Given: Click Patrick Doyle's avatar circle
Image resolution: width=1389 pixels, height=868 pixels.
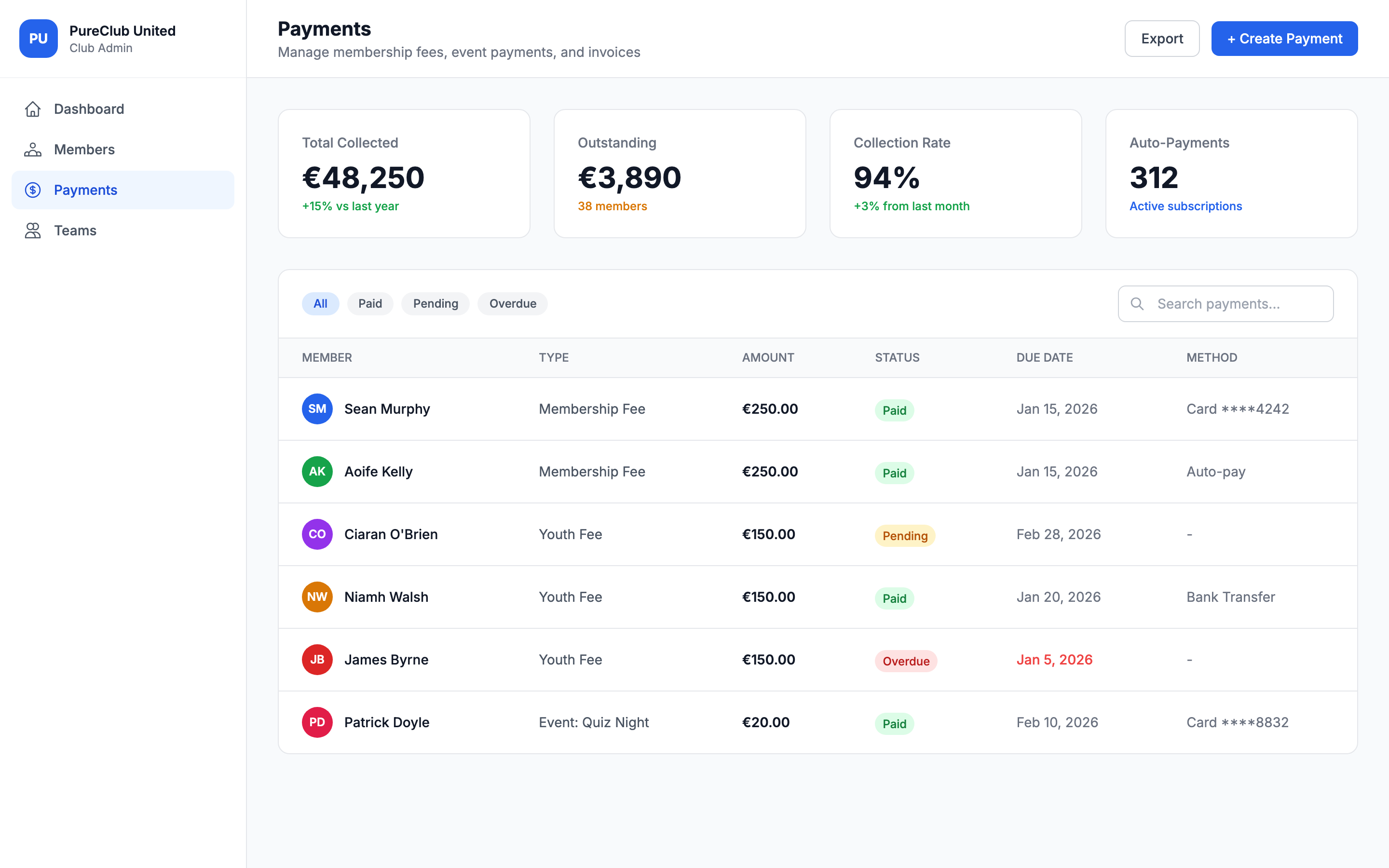Looking at the screenshot, I should tap(317, 722).
